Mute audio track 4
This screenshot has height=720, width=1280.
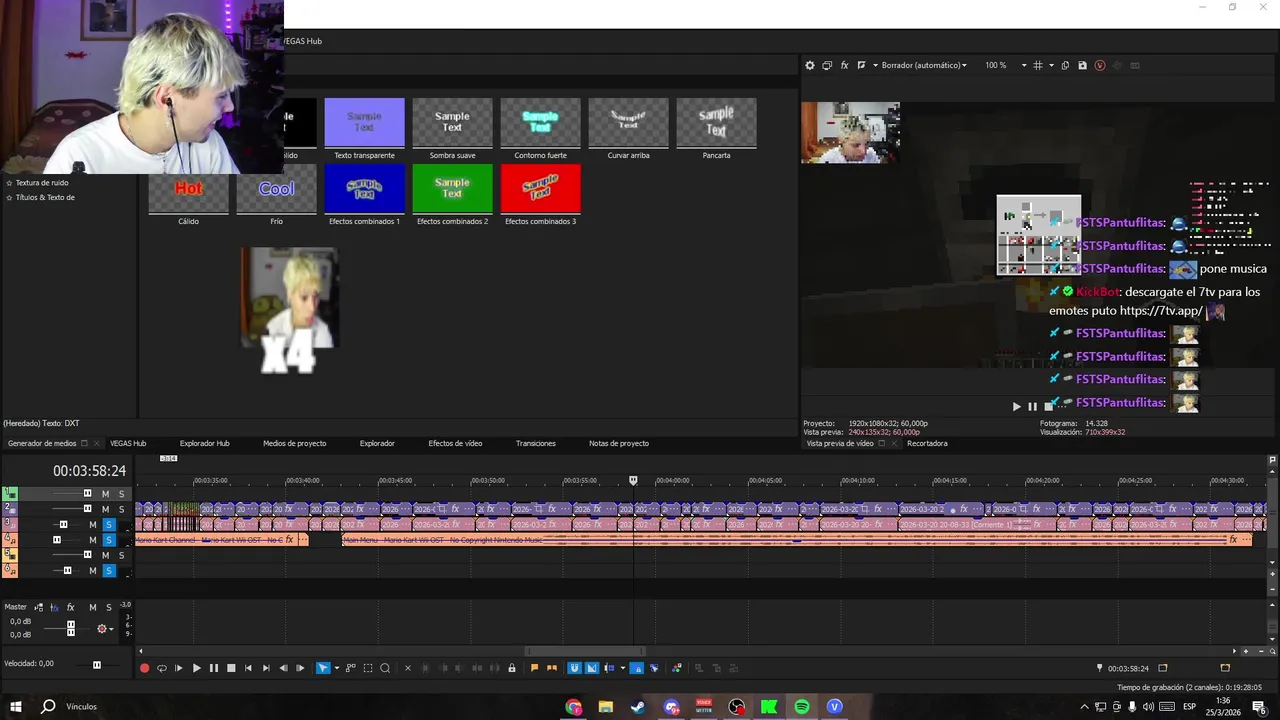(93, 540)
